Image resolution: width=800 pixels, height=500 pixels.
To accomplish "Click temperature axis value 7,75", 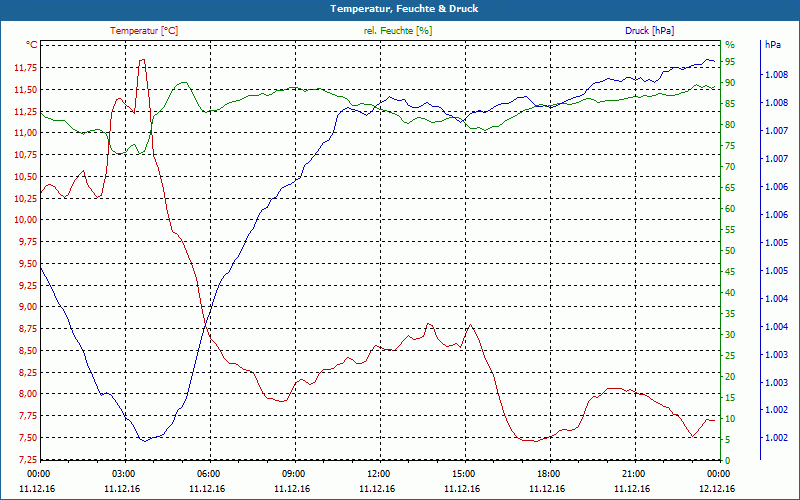I will click(28, 416).
